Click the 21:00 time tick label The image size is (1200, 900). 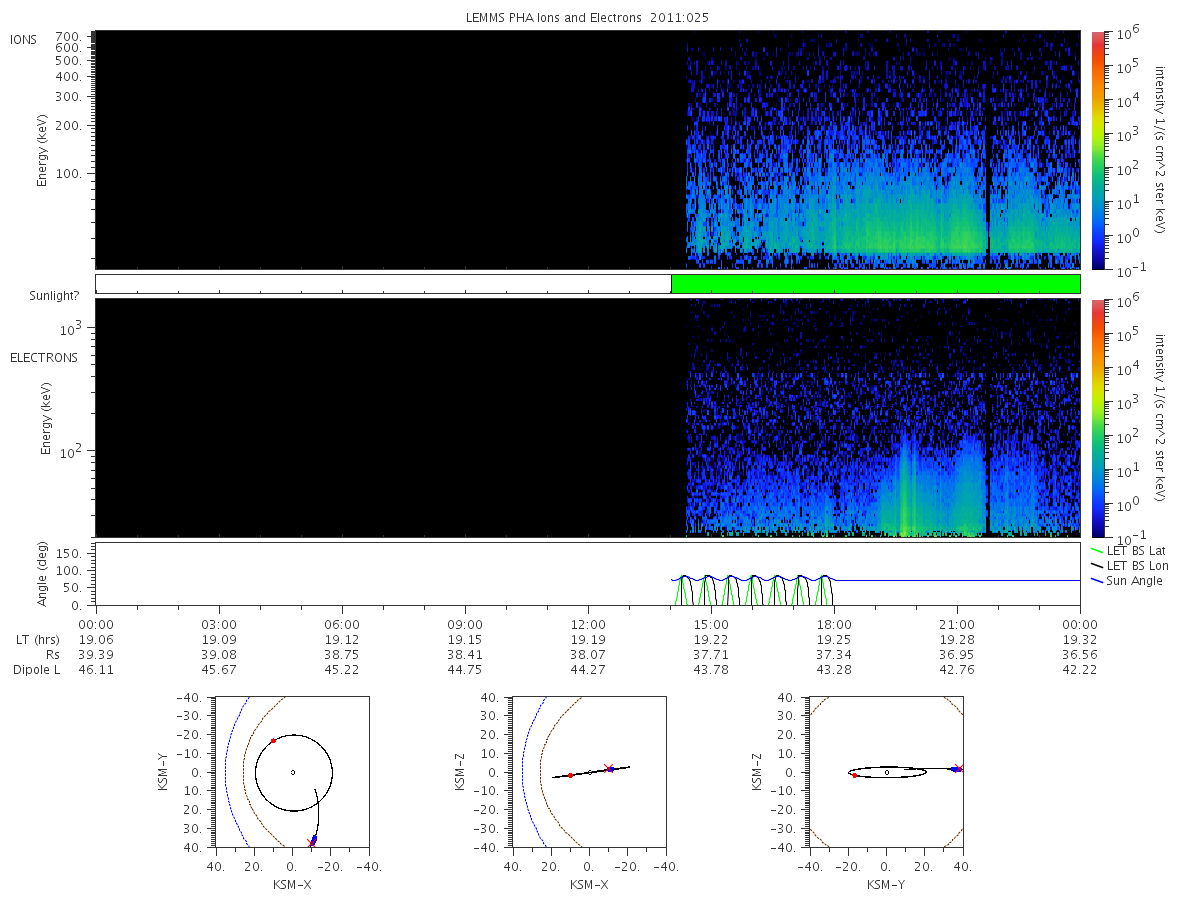click(x=957, y=625)
